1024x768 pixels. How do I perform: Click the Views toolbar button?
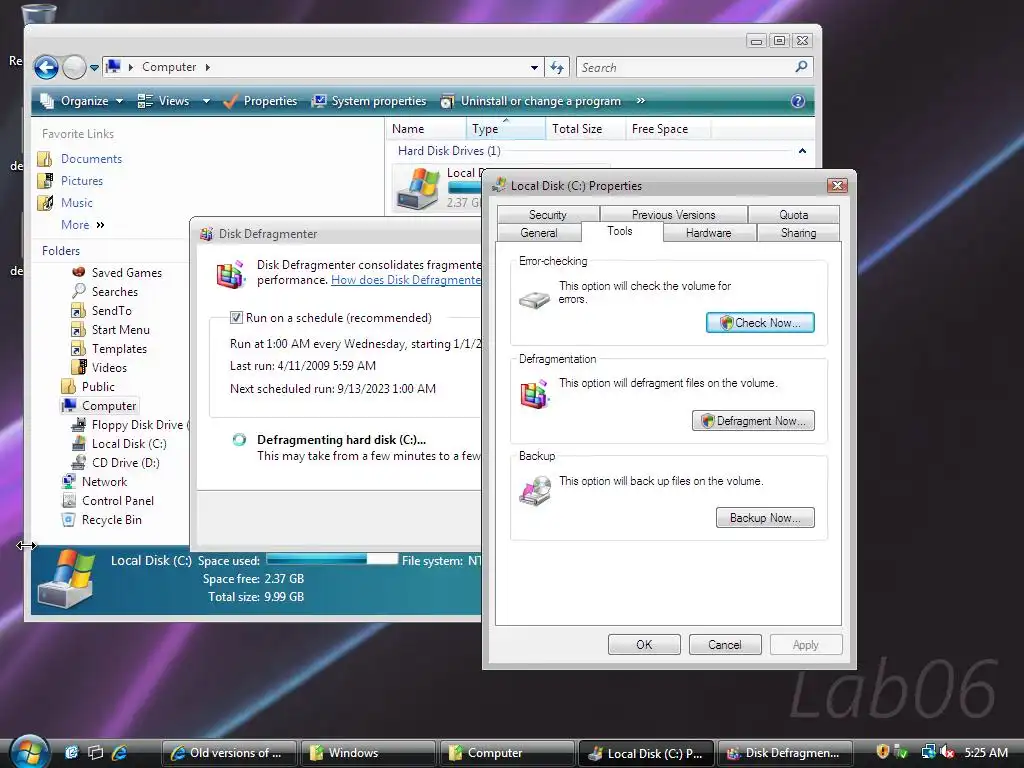[163, 101]
